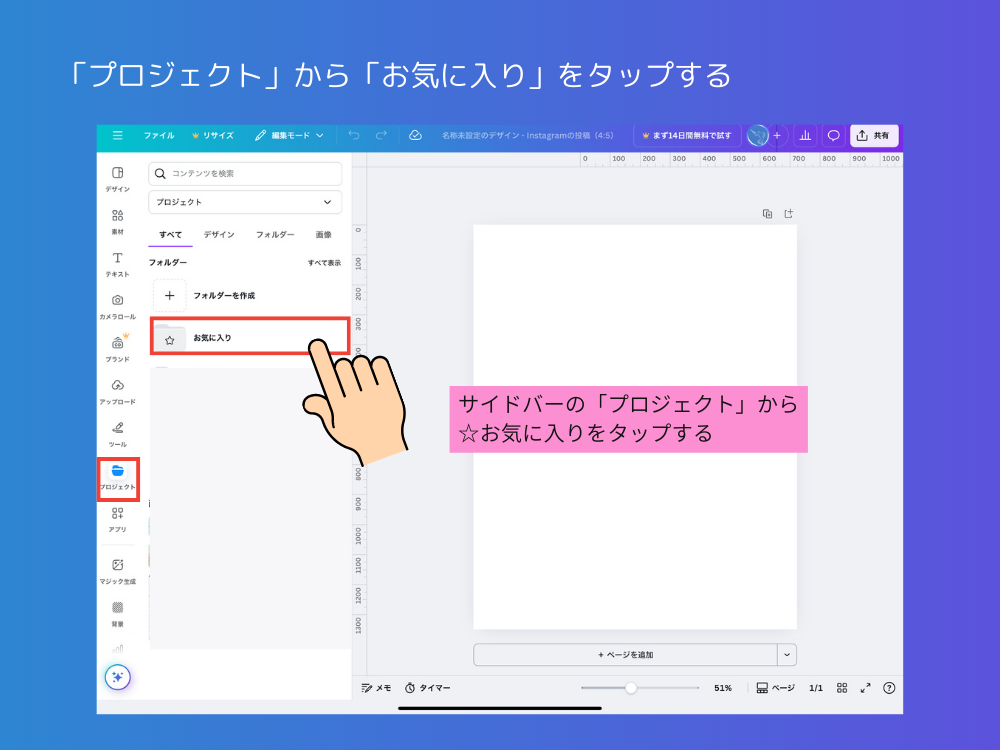Open the デザイン panel in the sidebar
Image resolution: width=1000 pixels, height=750 pixels.
coord(117,178)
